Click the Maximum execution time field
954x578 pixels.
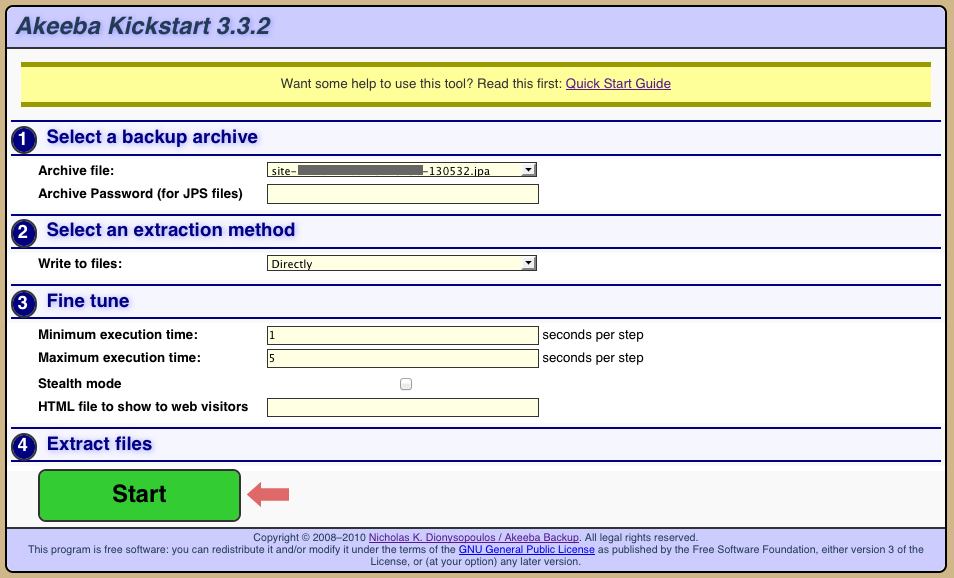pyautogui.click(x=402, y=358)
